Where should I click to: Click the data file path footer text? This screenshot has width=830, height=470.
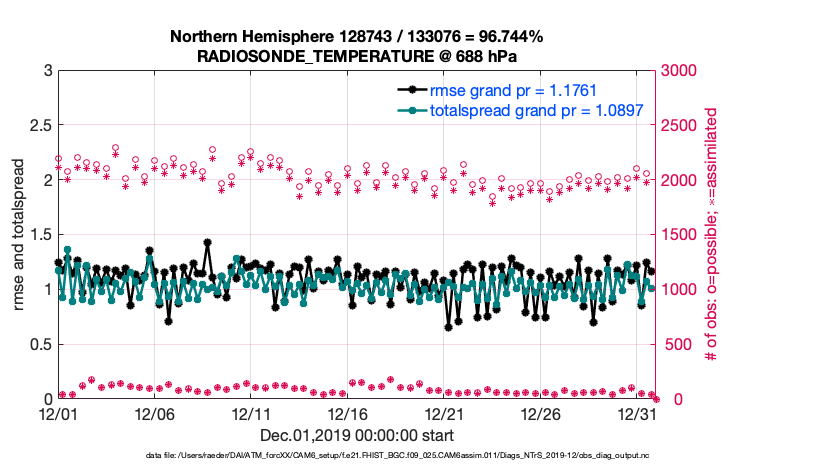click(356, 455)
